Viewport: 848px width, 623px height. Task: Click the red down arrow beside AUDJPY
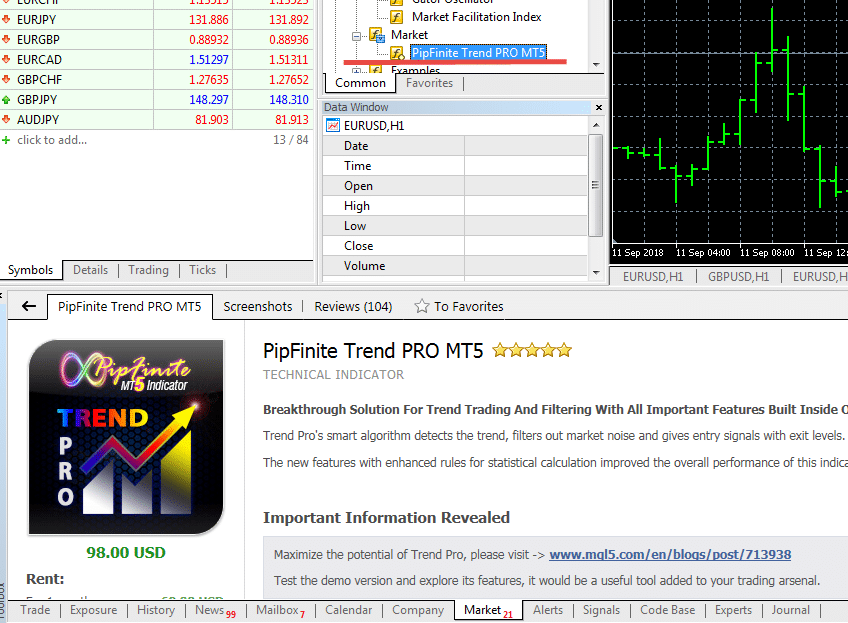pos(7,120)
